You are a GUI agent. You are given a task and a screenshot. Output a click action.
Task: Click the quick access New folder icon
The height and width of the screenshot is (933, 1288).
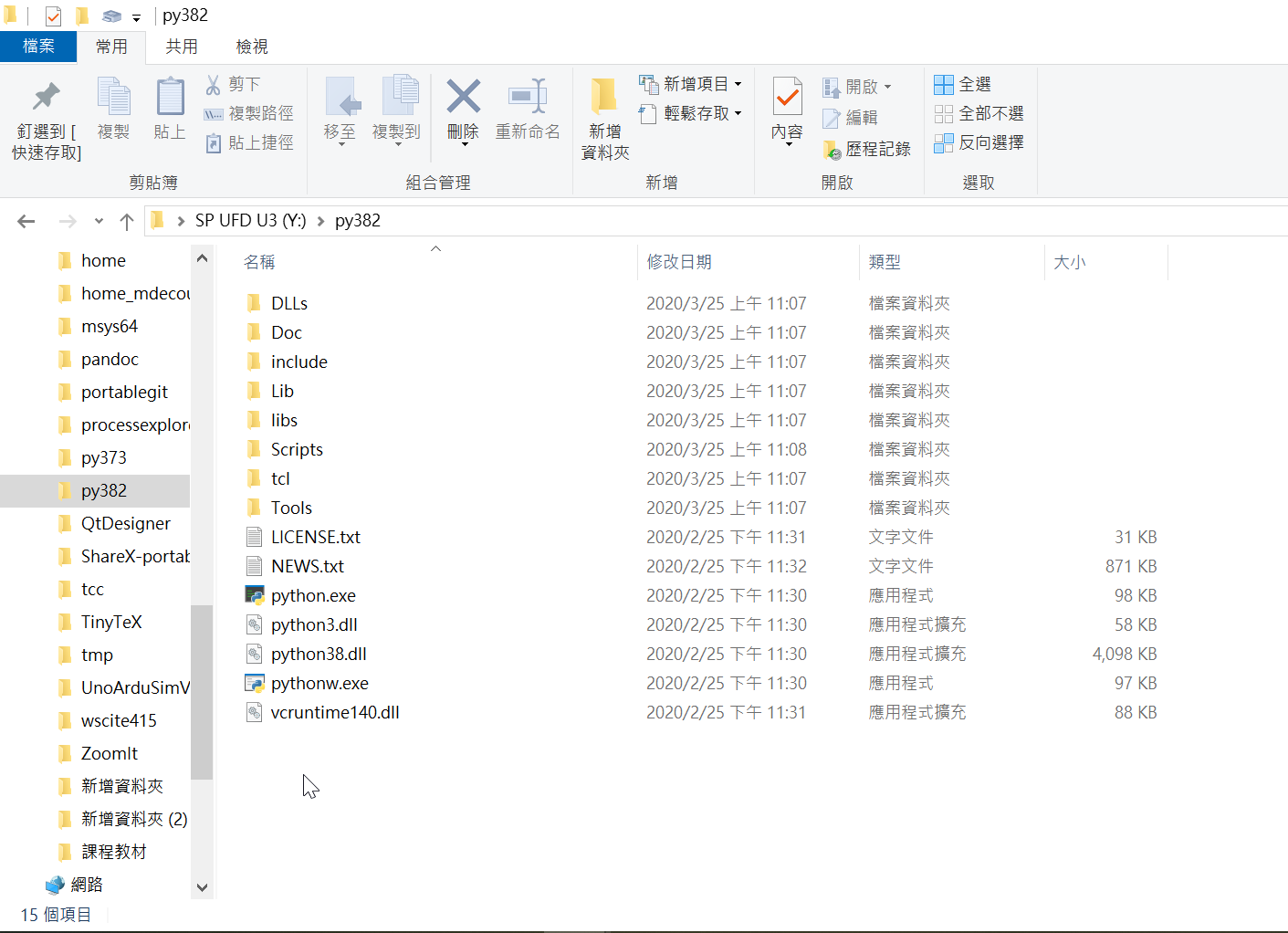pyautogui.click(x=82, y=16)
